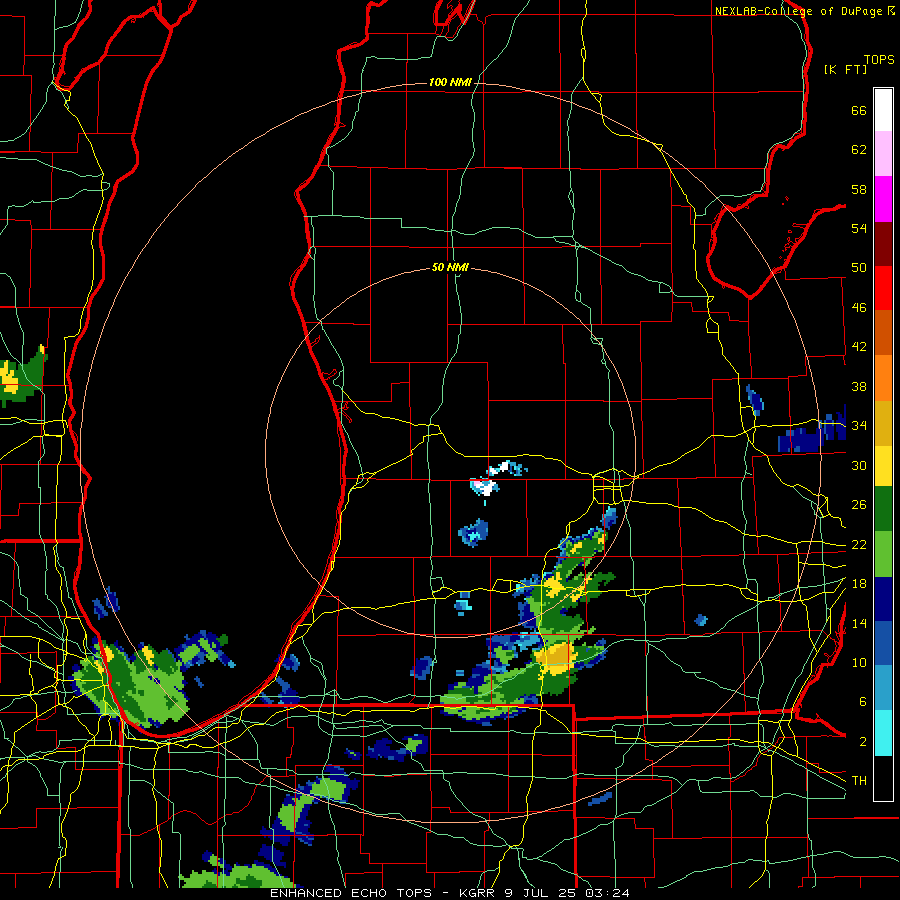Click the 10 legend value

click(x=859, y=662)
